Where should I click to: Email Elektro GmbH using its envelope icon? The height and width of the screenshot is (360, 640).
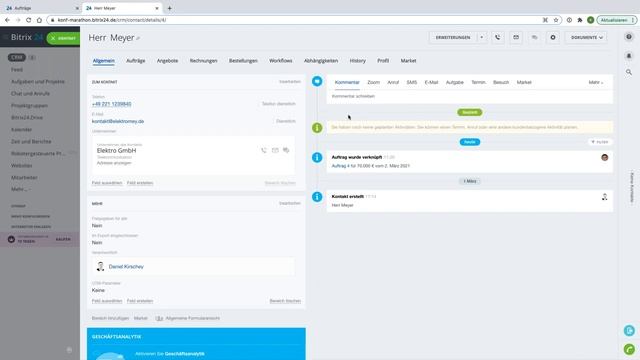pyautogui.click(x=275, y=150)
